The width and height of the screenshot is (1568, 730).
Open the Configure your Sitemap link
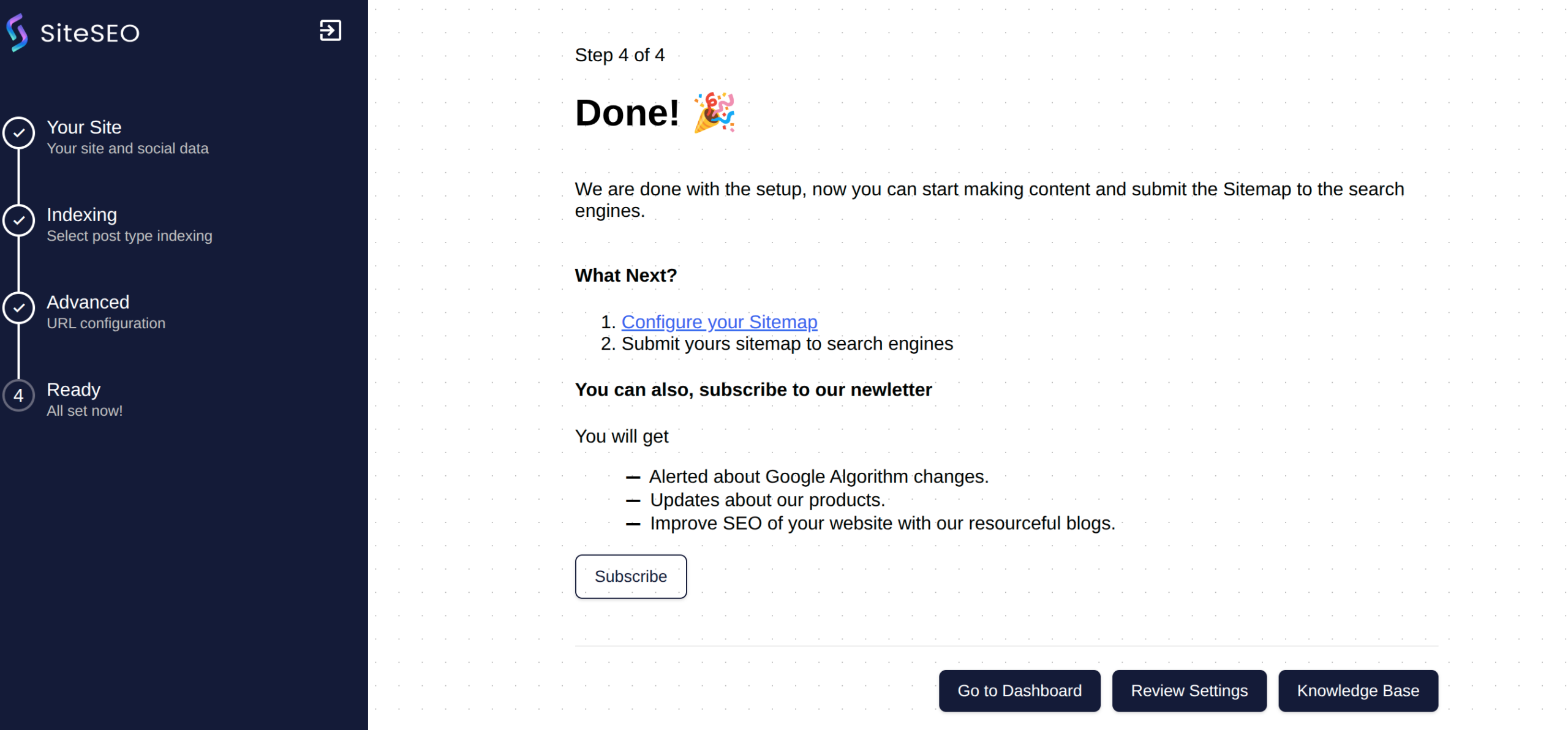pyautogui.click(x=719, y=322)
